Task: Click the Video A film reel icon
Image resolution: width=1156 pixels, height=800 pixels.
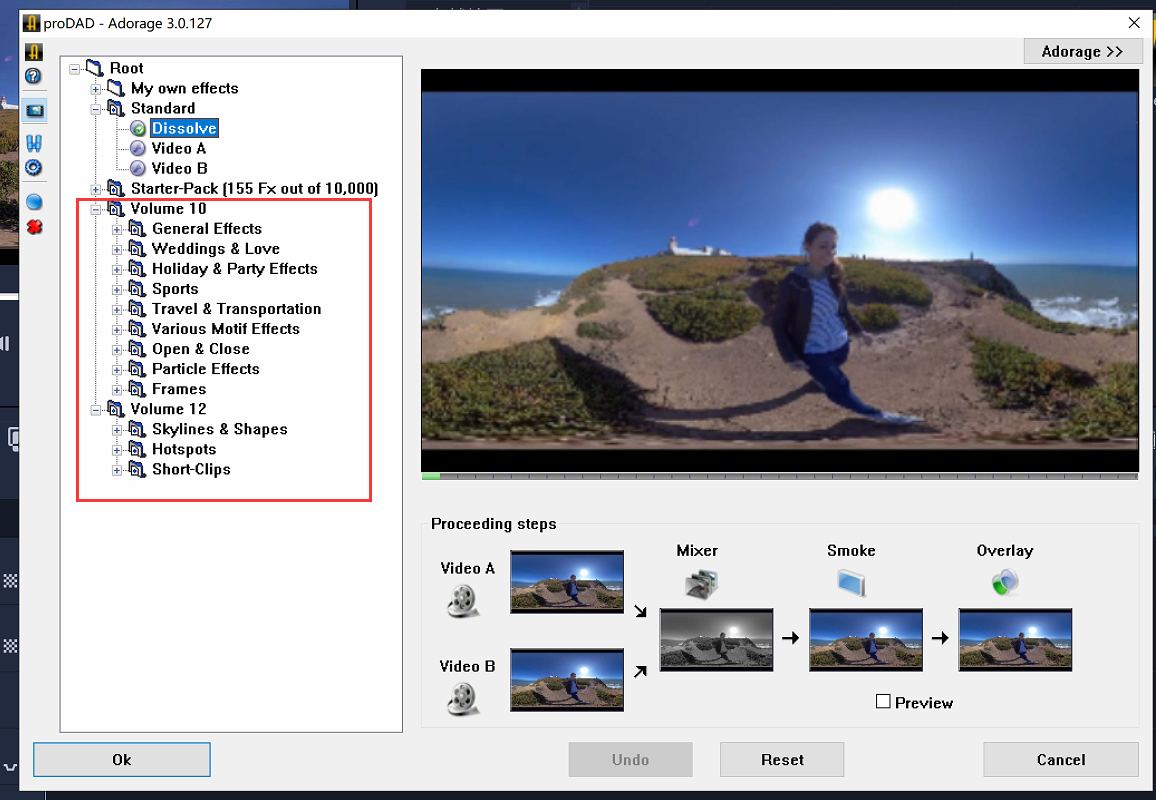Action: click(462, 600)
